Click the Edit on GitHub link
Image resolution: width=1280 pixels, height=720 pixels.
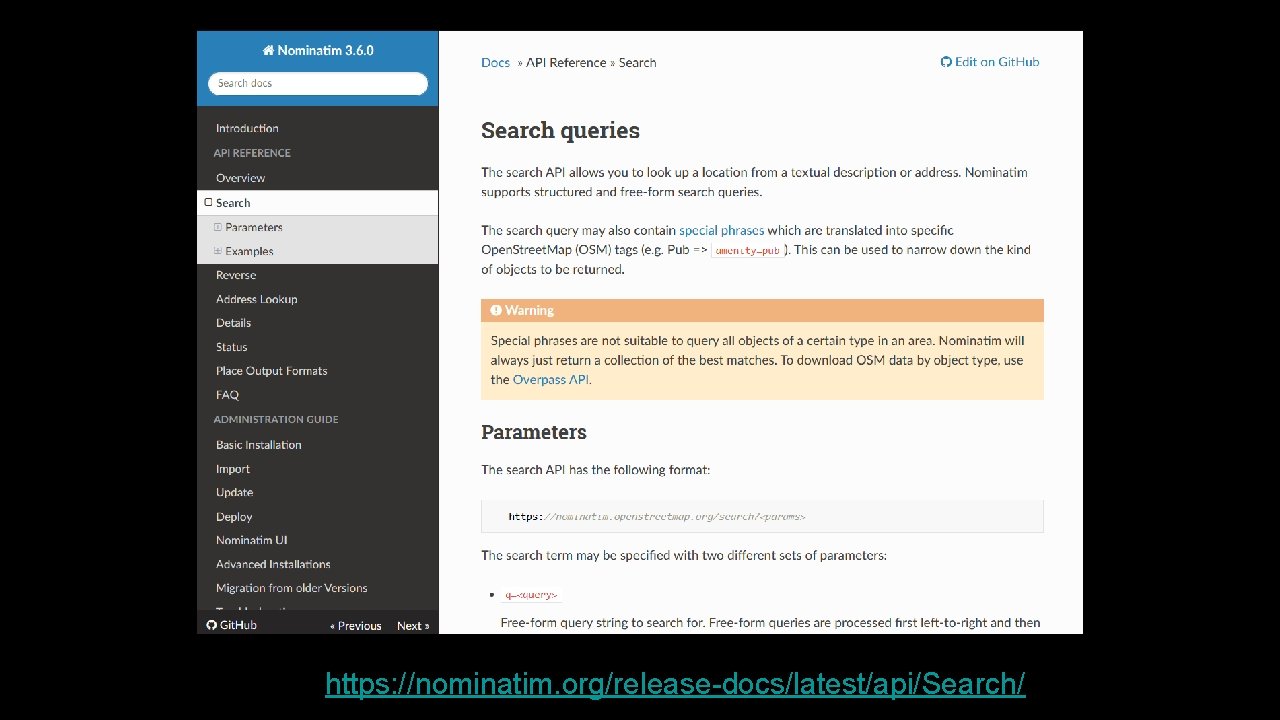996,62
